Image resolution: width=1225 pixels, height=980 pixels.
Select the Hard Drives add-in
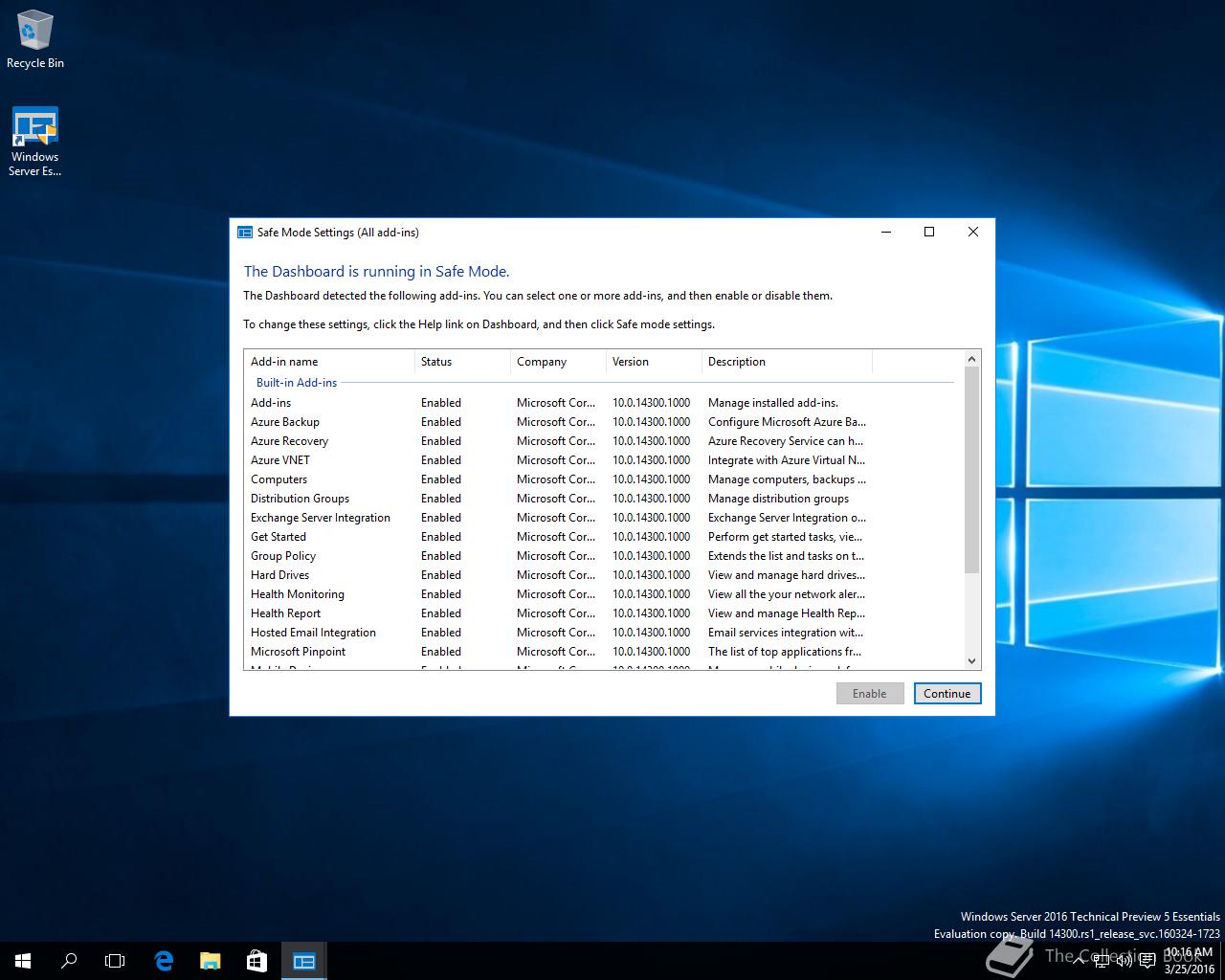click(x=558, y=575)
